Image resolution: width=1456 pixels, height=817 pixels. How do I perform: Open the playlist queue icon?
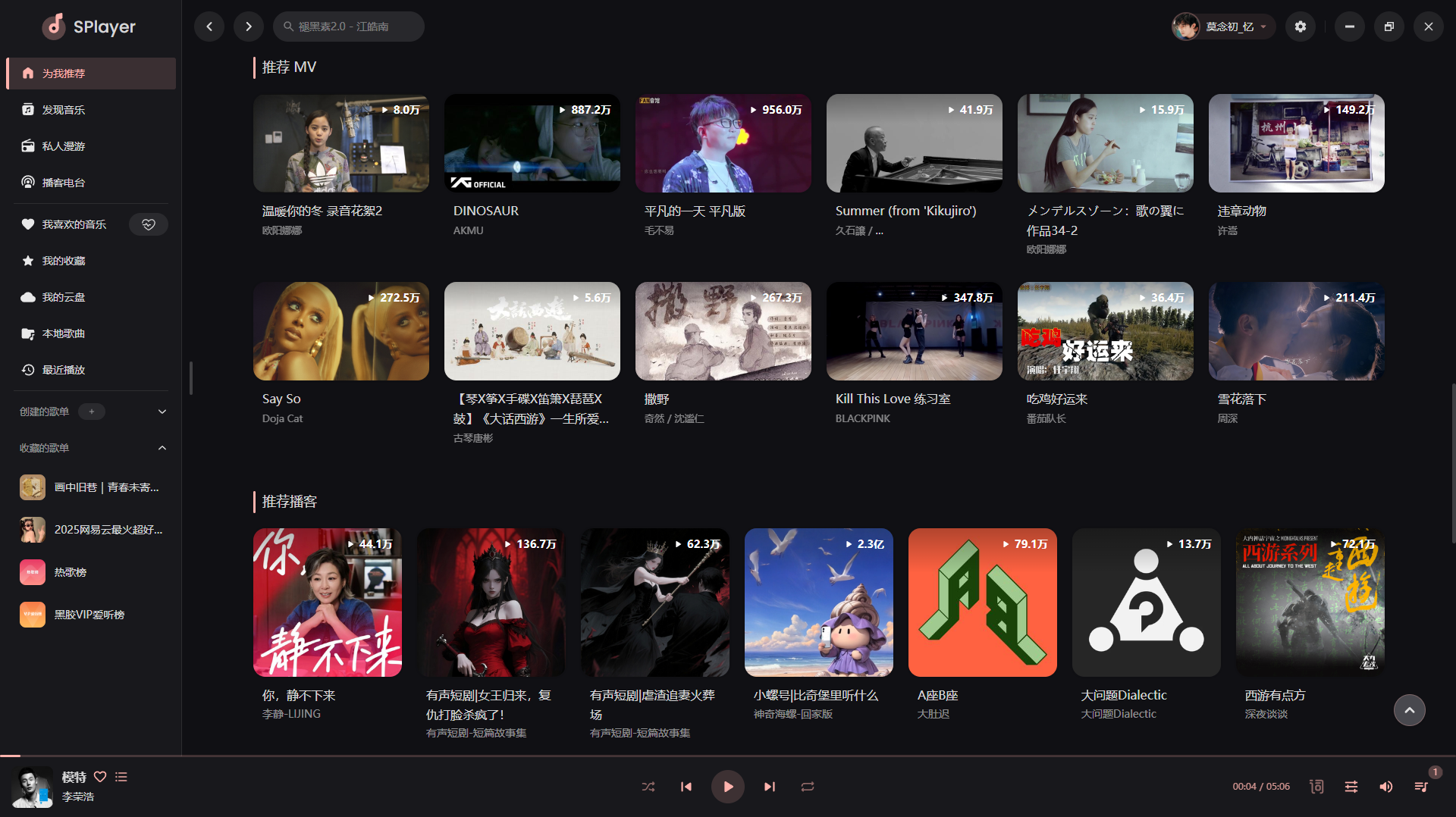[x=1421, y=787]
